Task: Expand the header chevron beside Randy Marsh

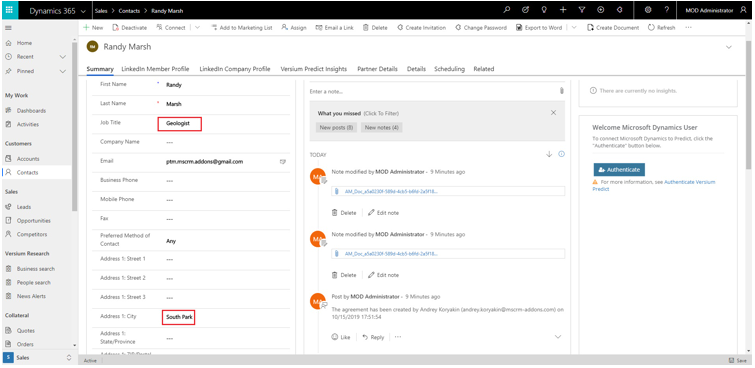Action: [729, 47]
